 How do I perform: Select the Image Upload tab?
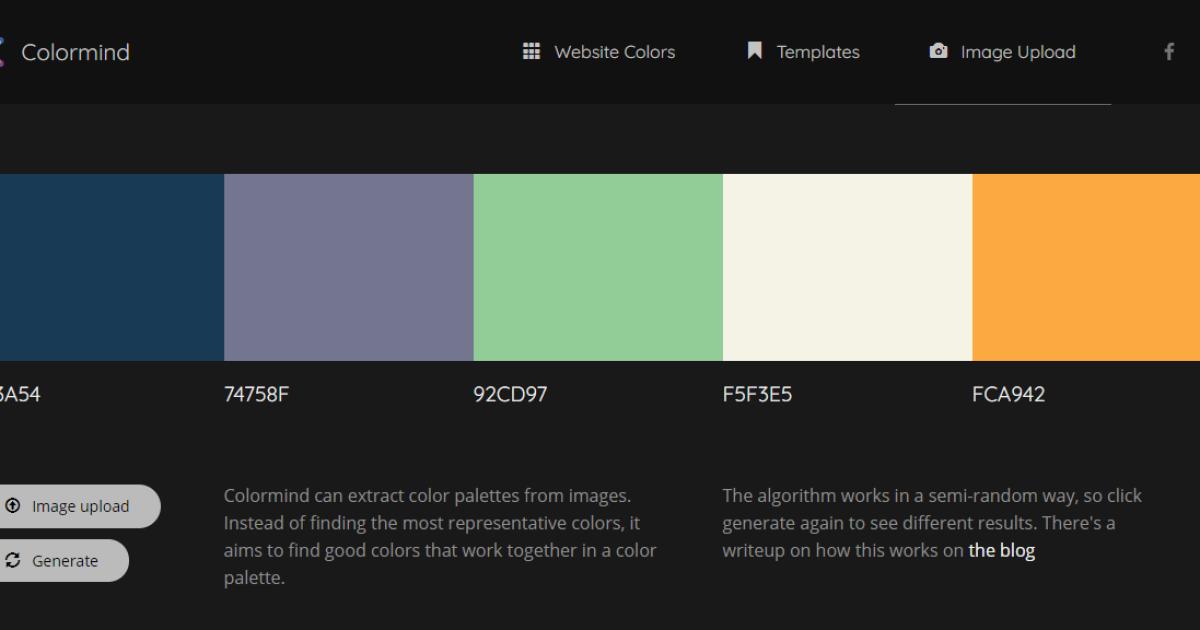click(x=1017, y=51)
